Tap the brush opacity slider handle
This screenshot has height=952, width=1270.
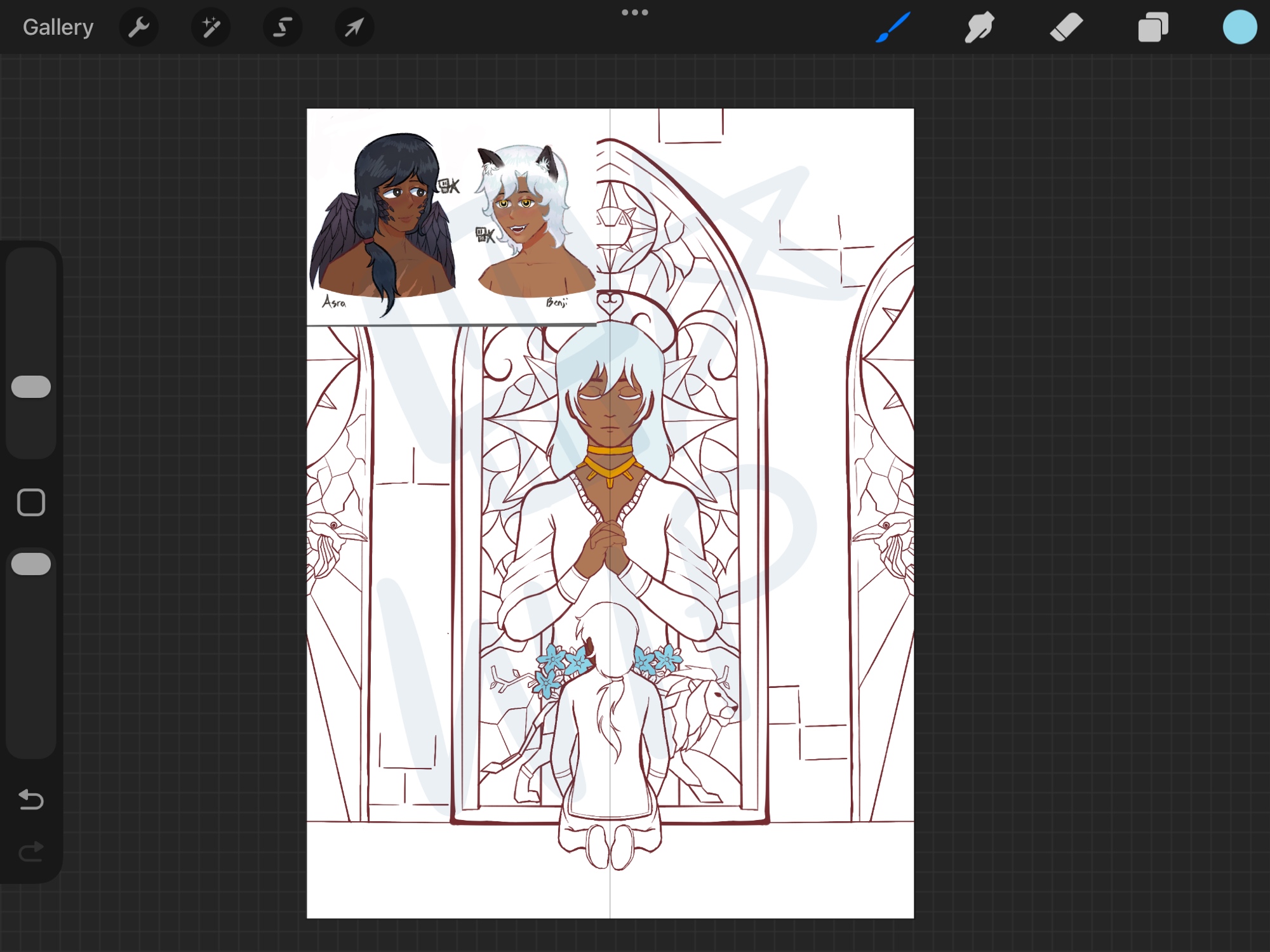coord(31,564)
